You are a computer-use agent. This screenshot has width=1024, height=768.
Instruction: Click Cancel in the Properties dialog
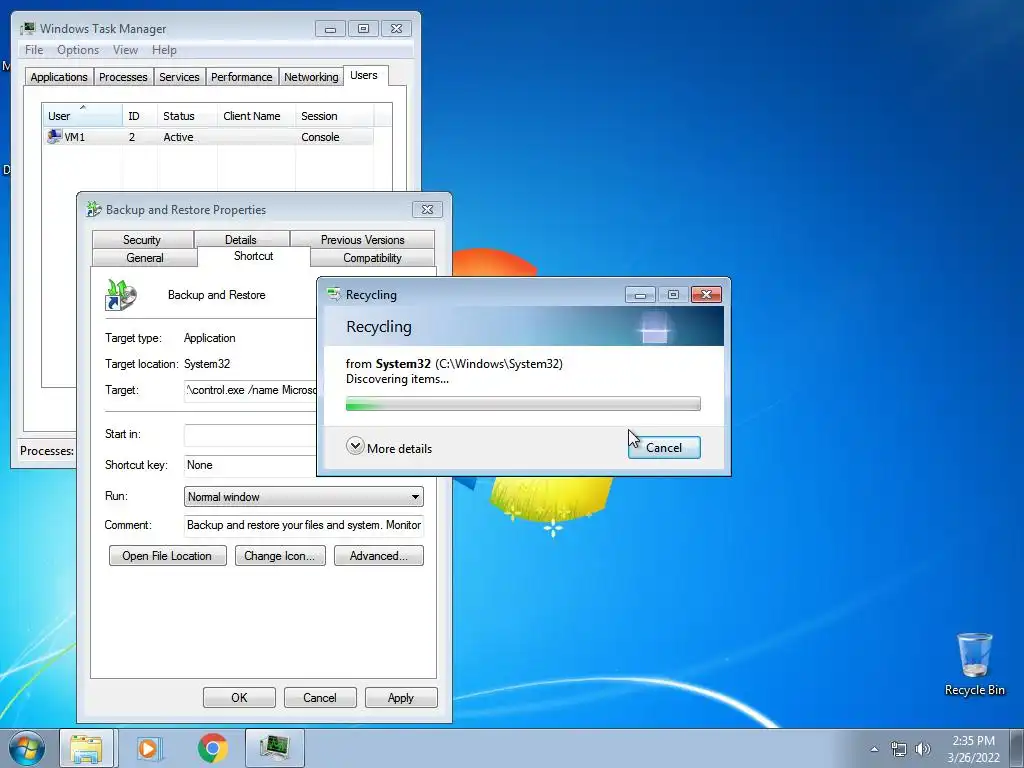(x=320, y=697)
